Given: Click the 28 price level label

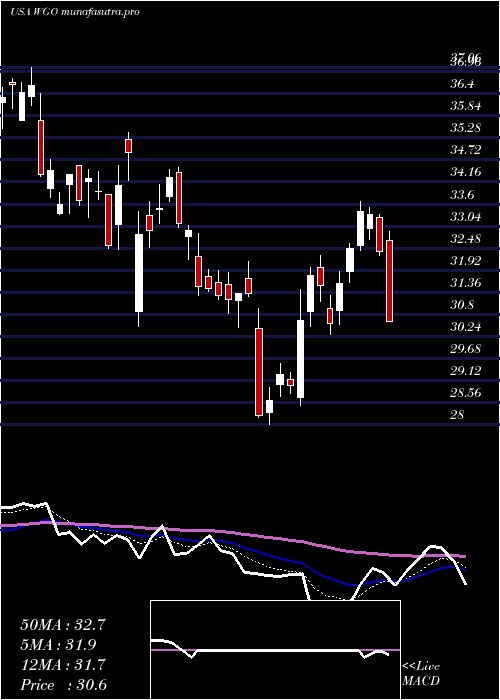Looking at the screenshot, I should 457,414.
